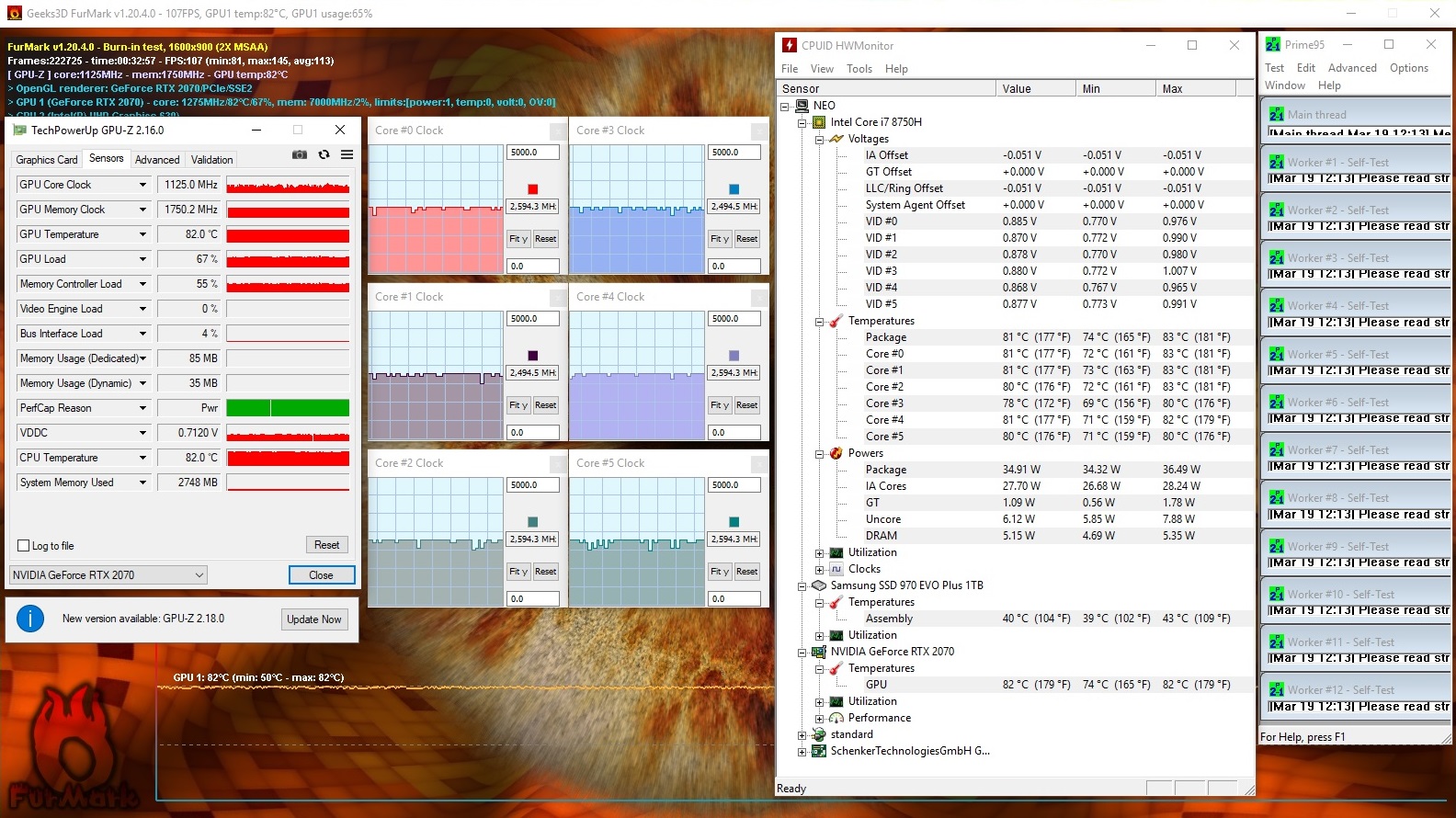1456x818 pixels.
Task: Click Fit y in Core #5 Clock graph
Action: [720, 572]
